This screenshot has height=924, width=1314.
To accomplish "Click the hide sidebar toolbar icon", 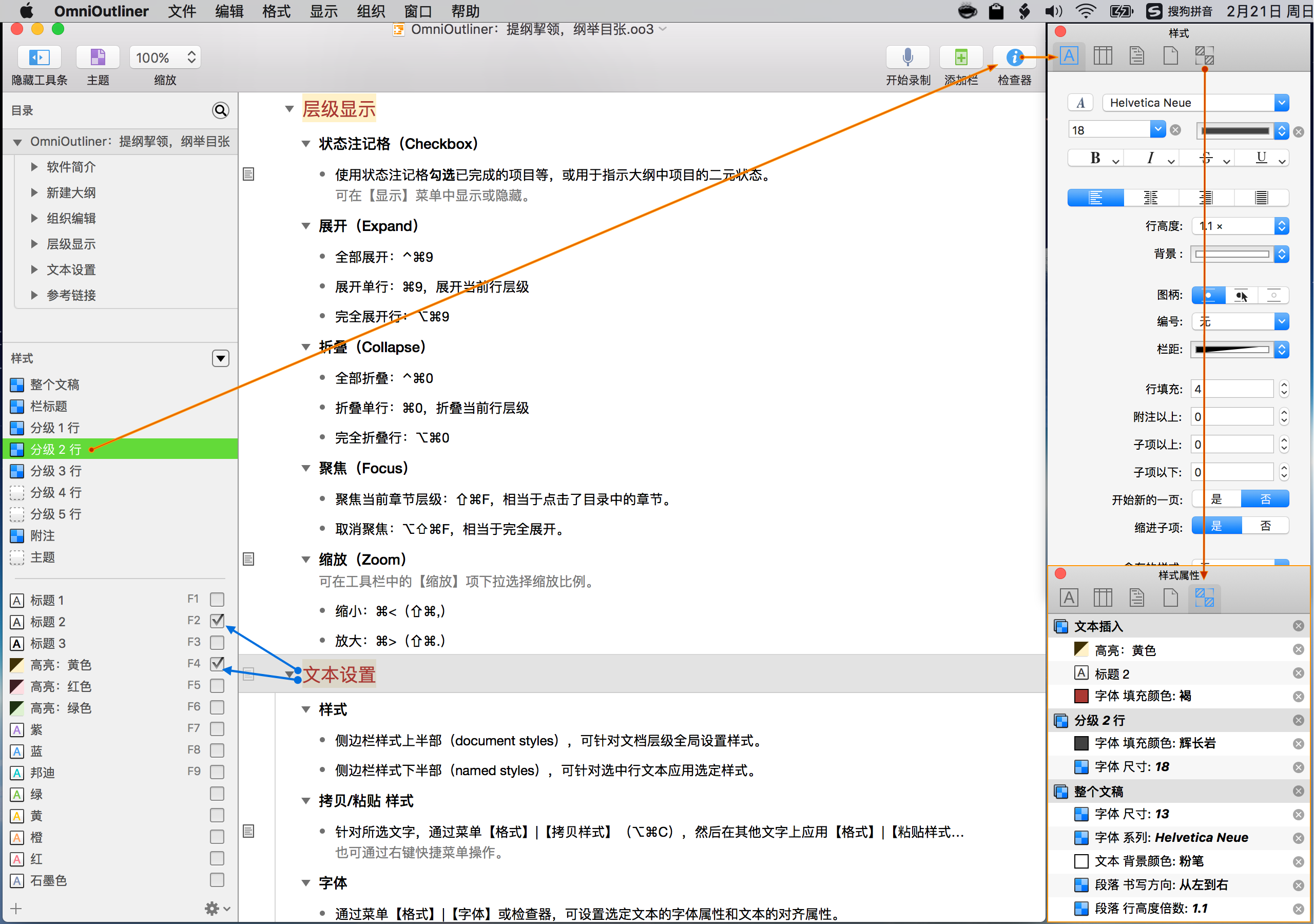I will click(x=40, y=57).
